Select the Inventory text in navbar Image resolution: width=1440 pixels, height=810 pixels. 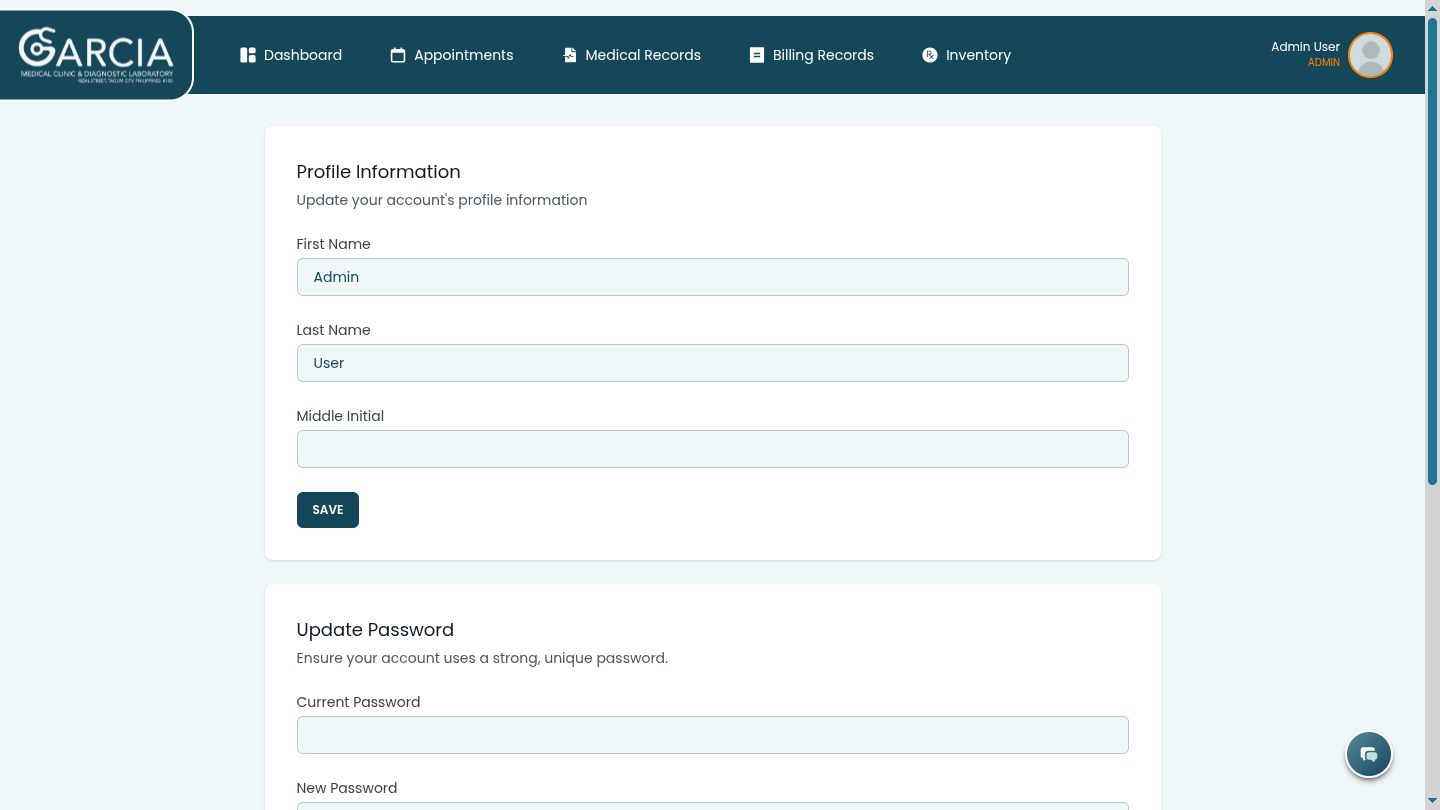pos(978,55)
